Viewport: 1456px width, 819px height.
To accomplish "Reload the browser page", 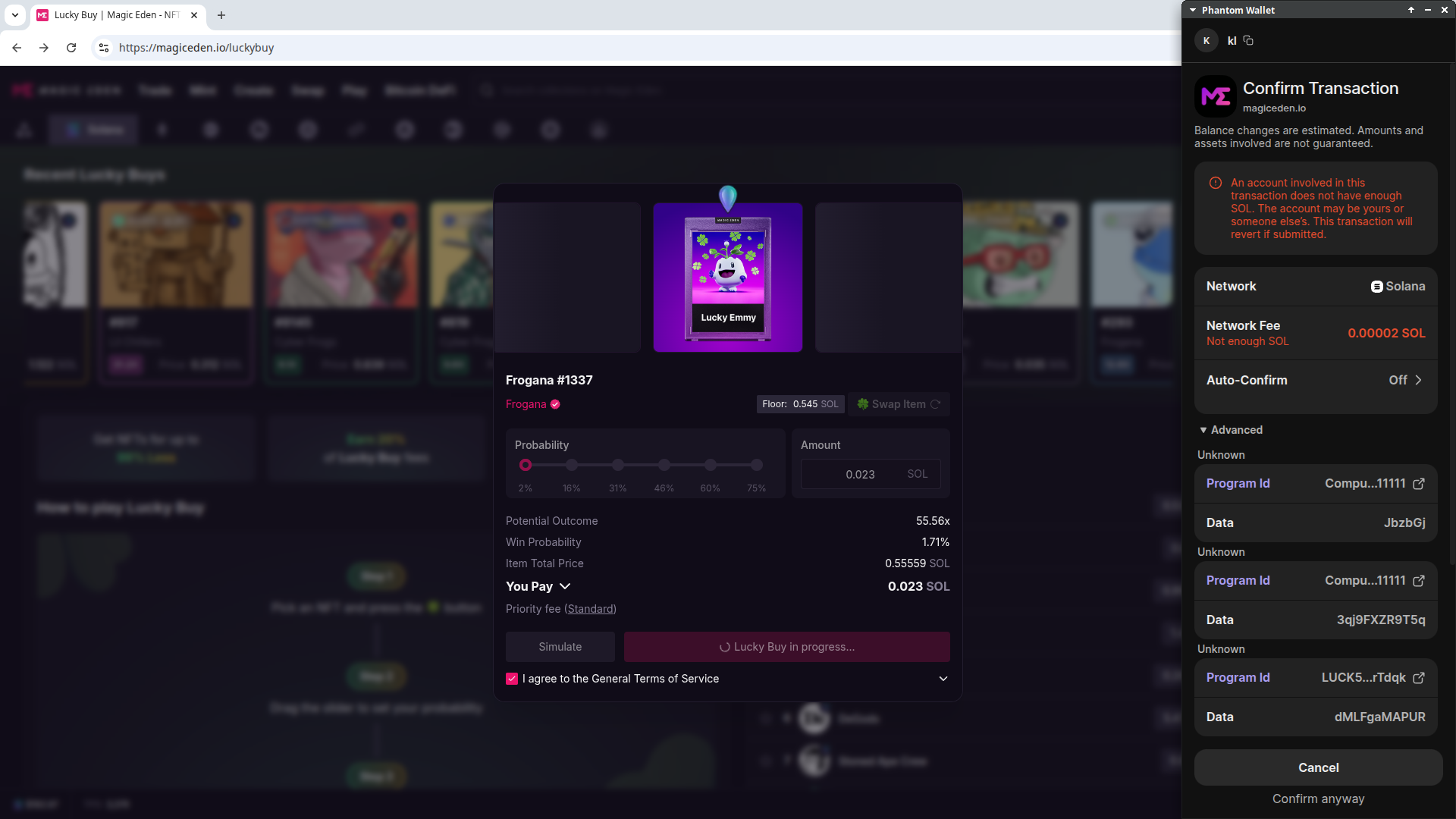I will point(71,48).
